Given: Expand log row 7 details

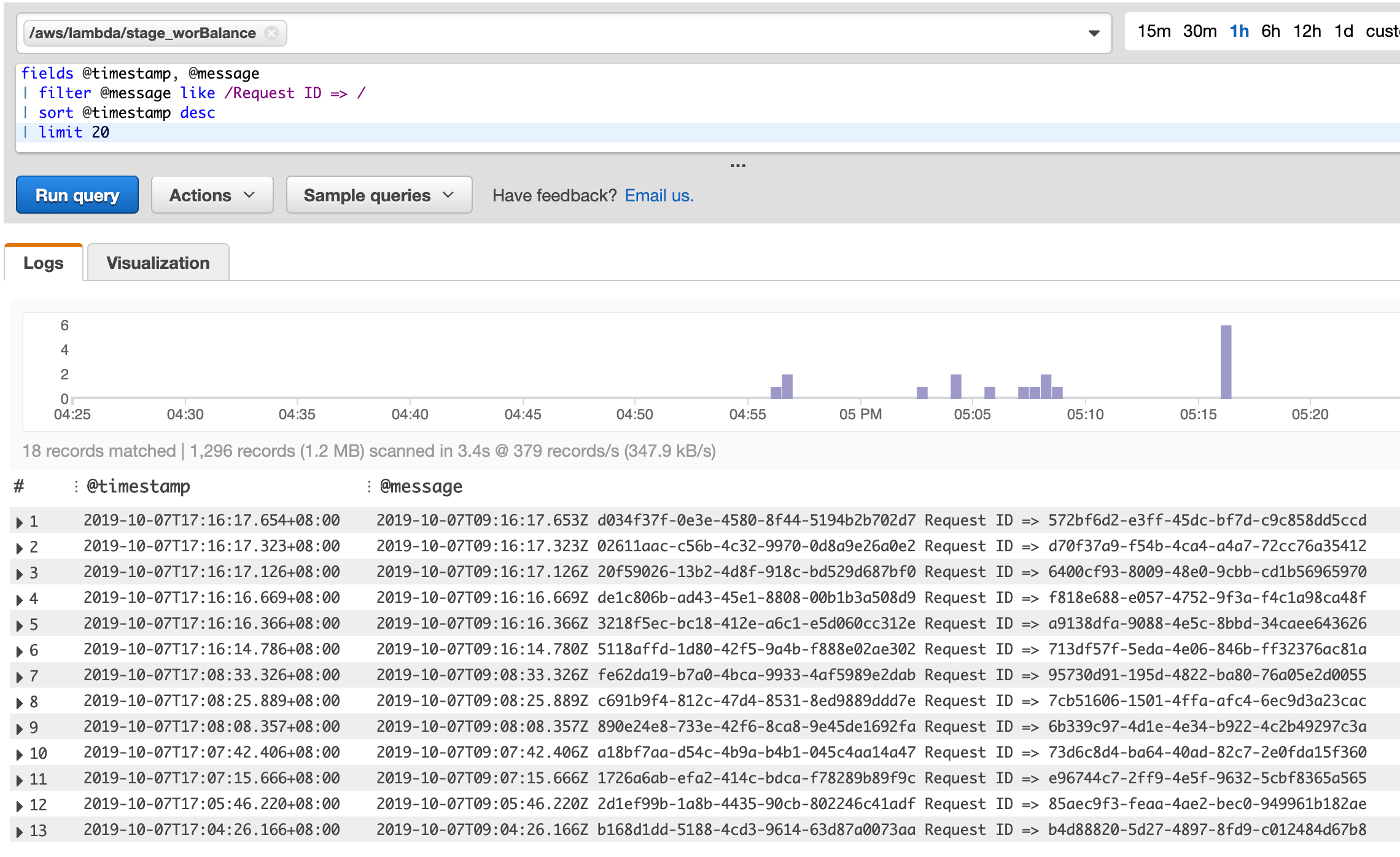Looking at the screenshot, I should pyautogui.click(x=20, y=677).
